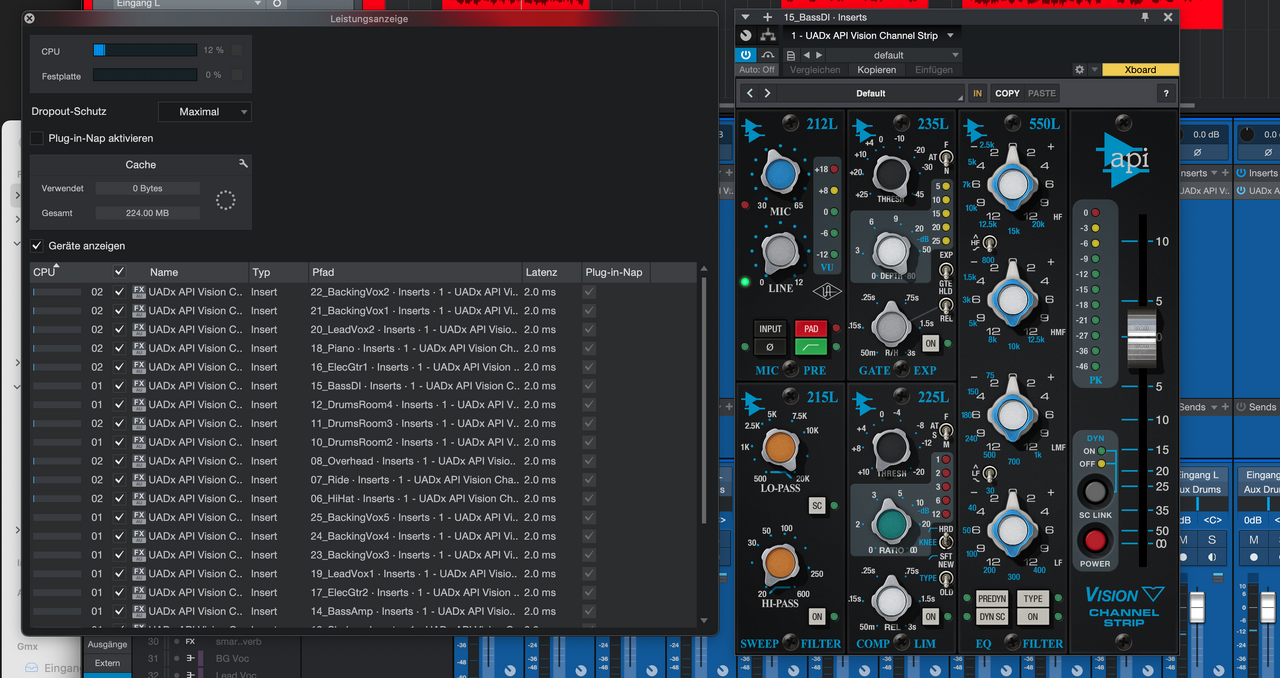Open the Dropout-Schutz Maximal dropdown
The width and height of the screenshot is (1280, 678).
(204, 112)
